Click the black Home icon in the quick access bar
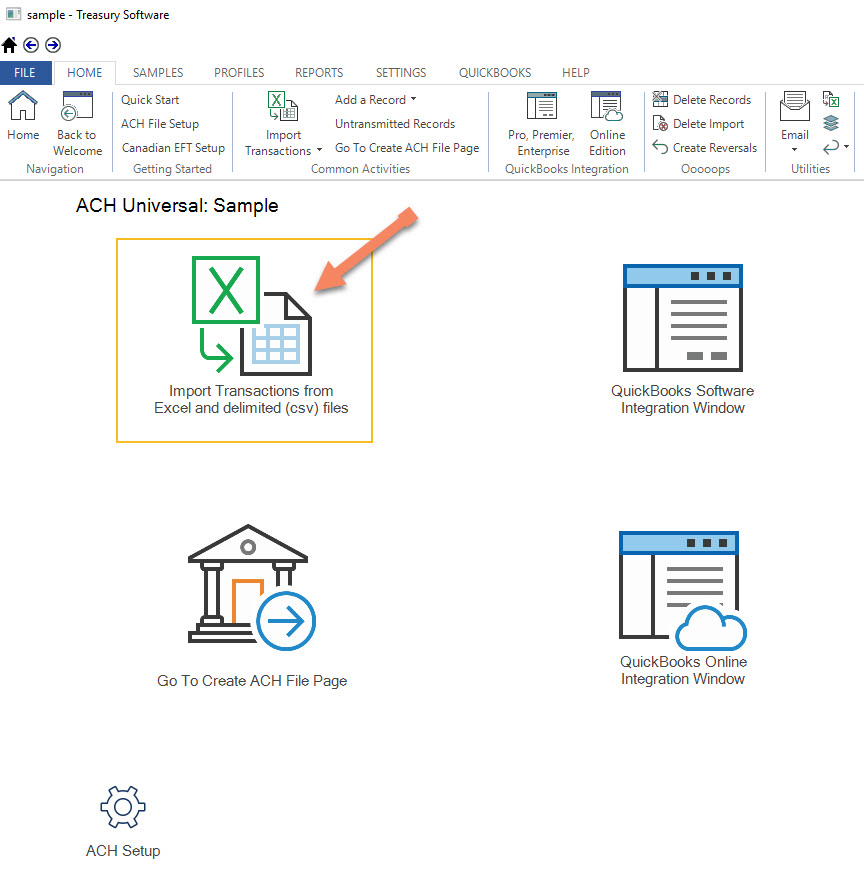Screen dimensions: 864x869 (x=9, y=45)
